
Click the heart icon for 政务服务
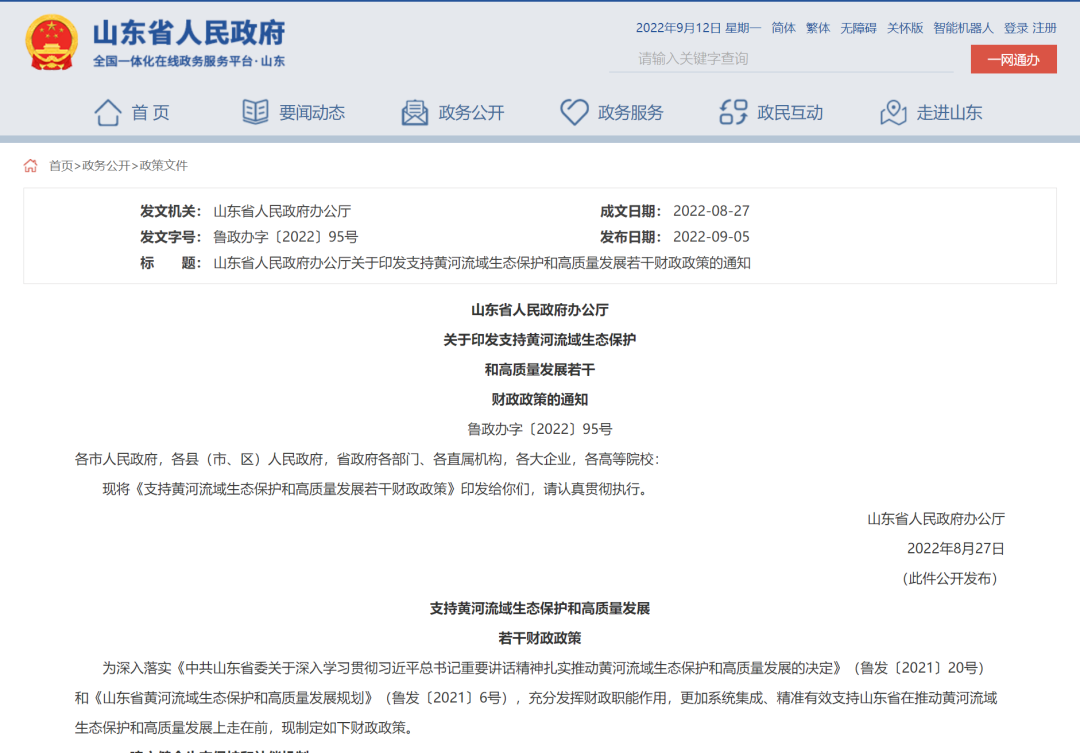point(574,112)
